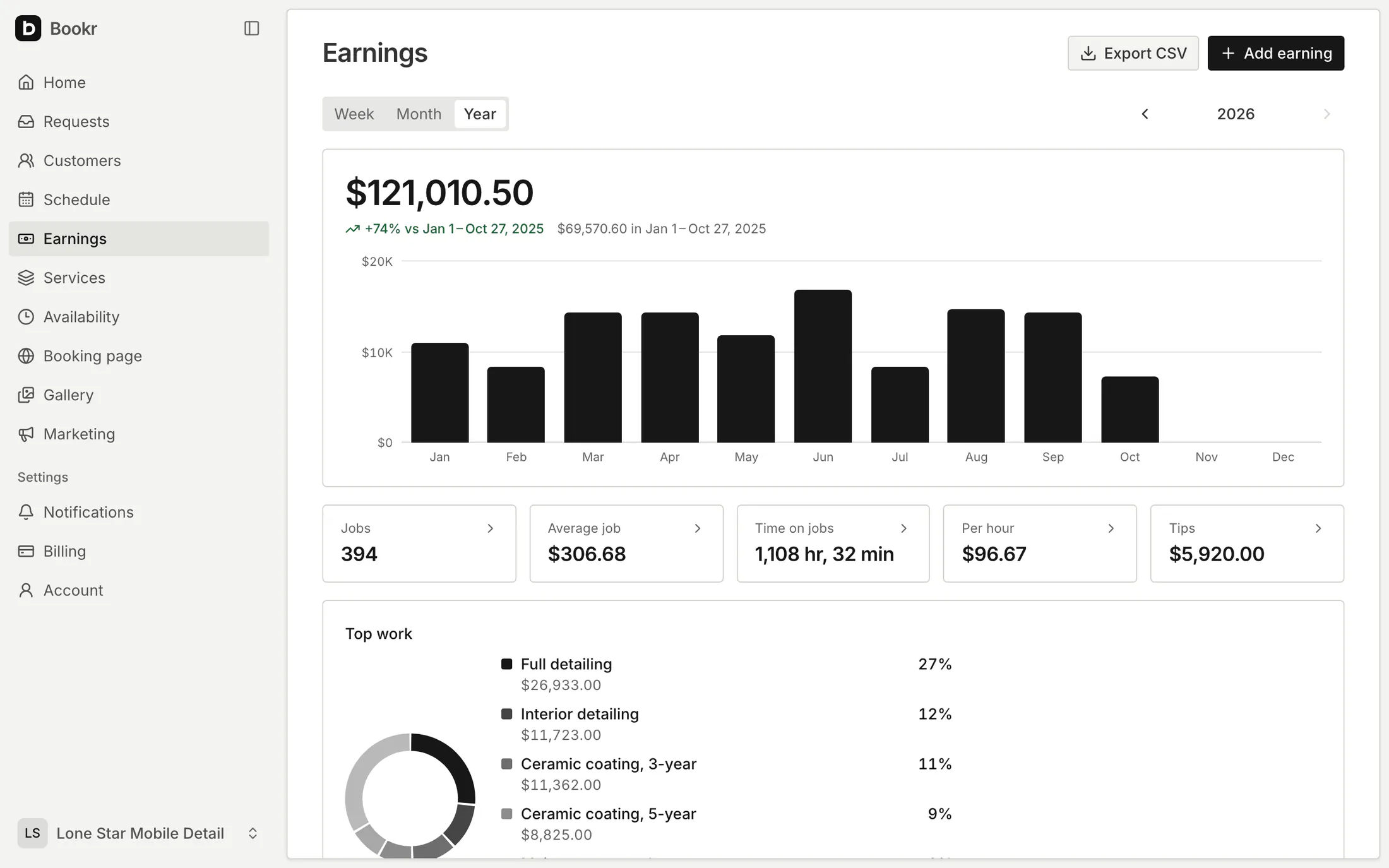The image size is (1389, 868).
Task: Switch to the Month view
Action: click(x=419, y=114)
